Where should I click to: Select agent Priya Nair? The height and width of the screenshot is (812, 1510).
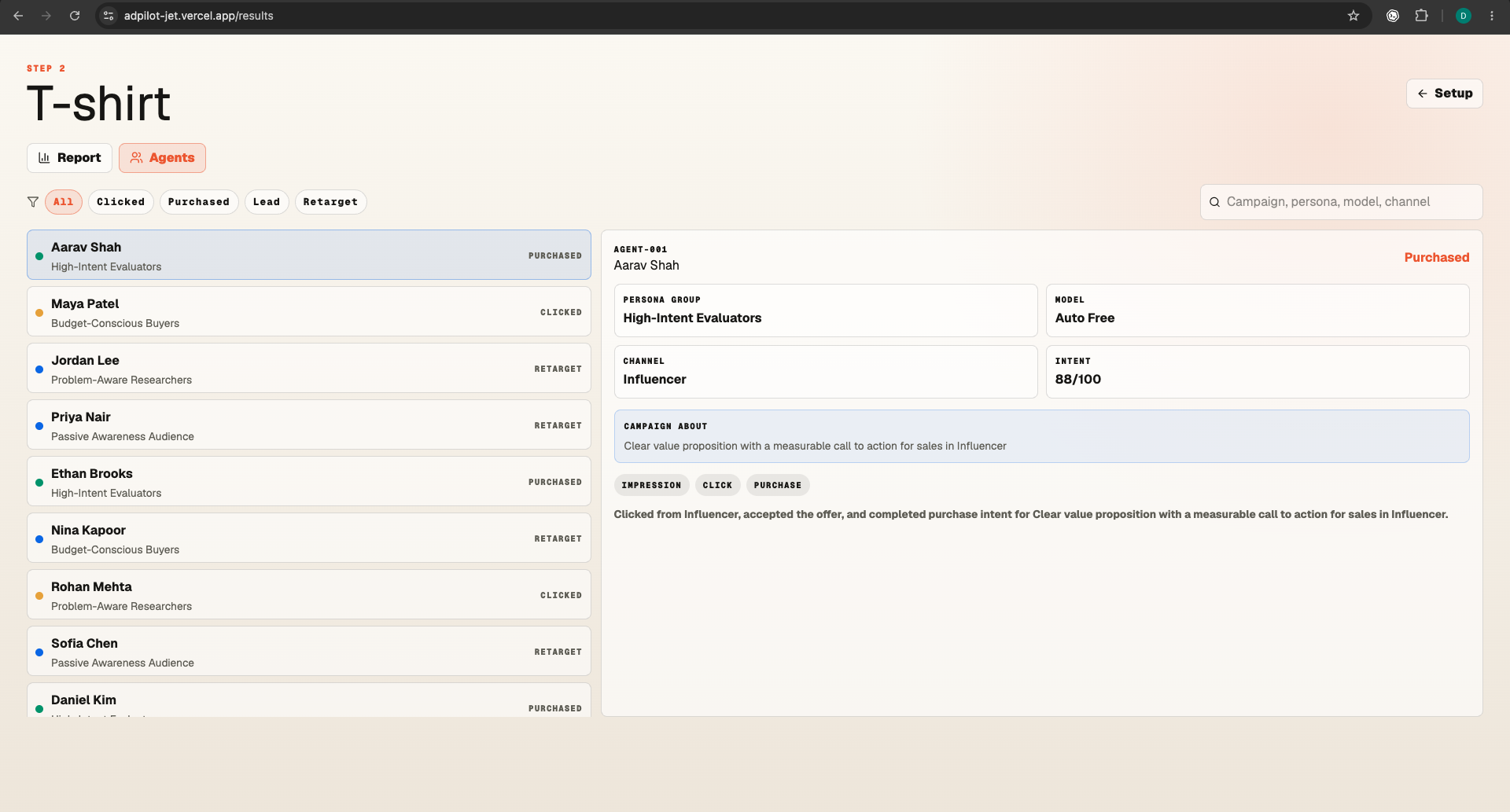pyautogui.click(x=309, y=424)
